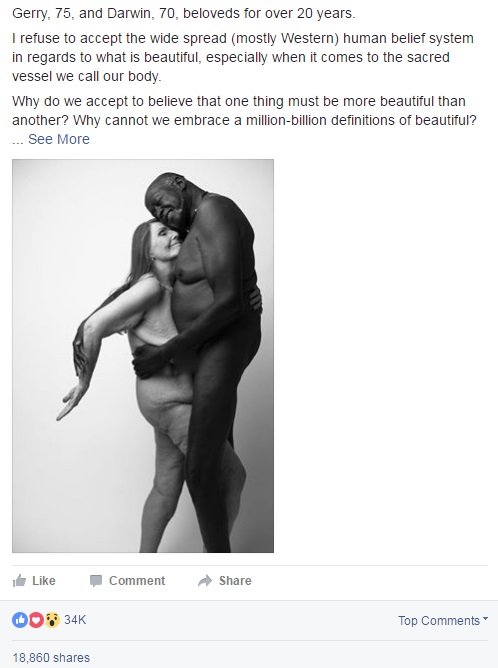Click the Like text label
Image resolution: width=498 pixels, height=668 pixels.
click(x=44, y=581)
